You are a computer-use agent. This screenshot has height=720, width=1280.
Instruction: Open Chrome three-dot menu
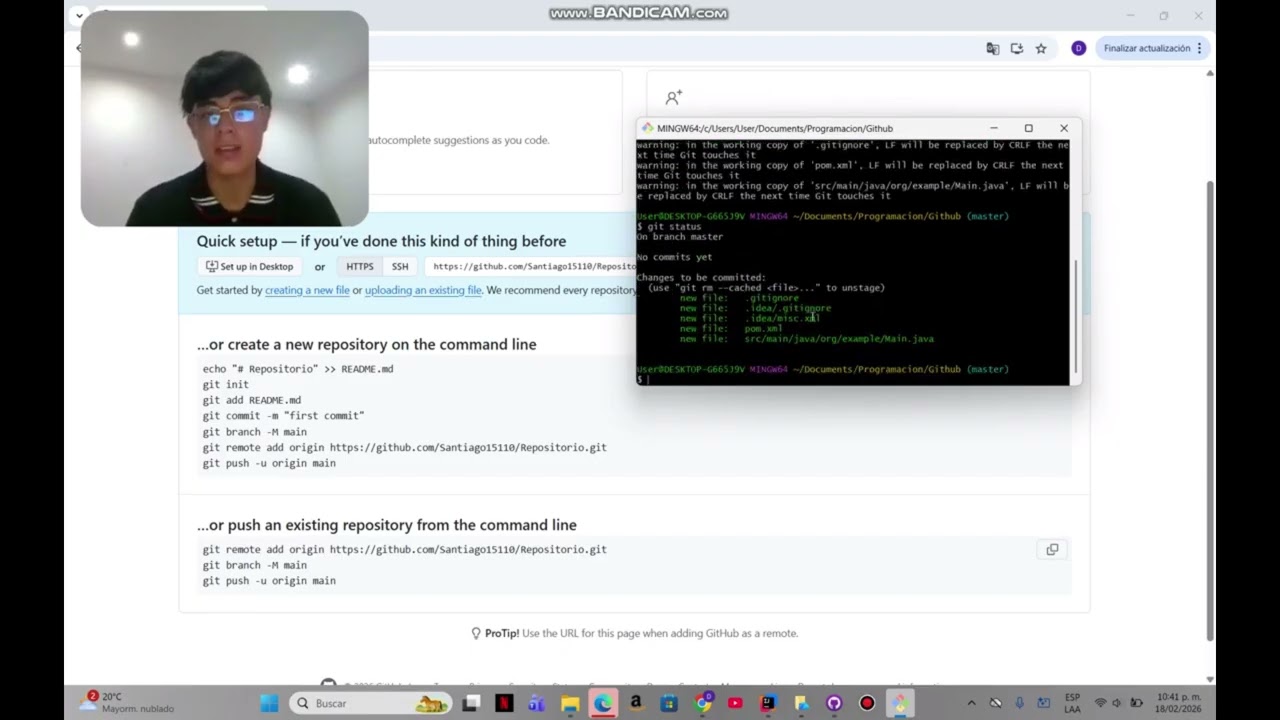(1200, 48)
